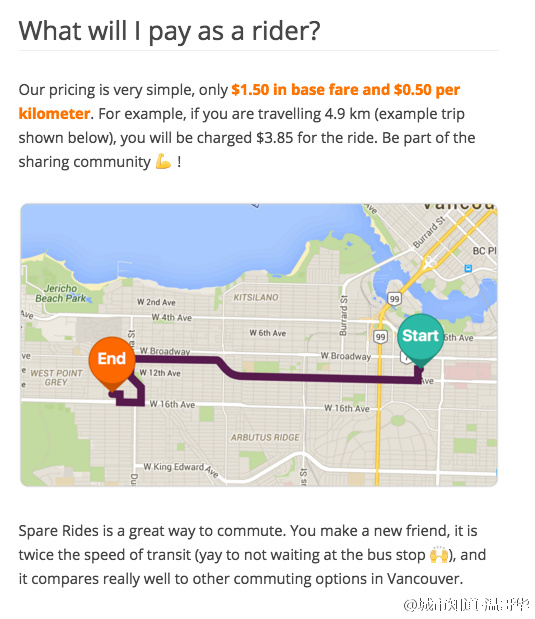This screenshot has height=619, width=535.
Task: Click the green Start map pin
Action: 420,340
